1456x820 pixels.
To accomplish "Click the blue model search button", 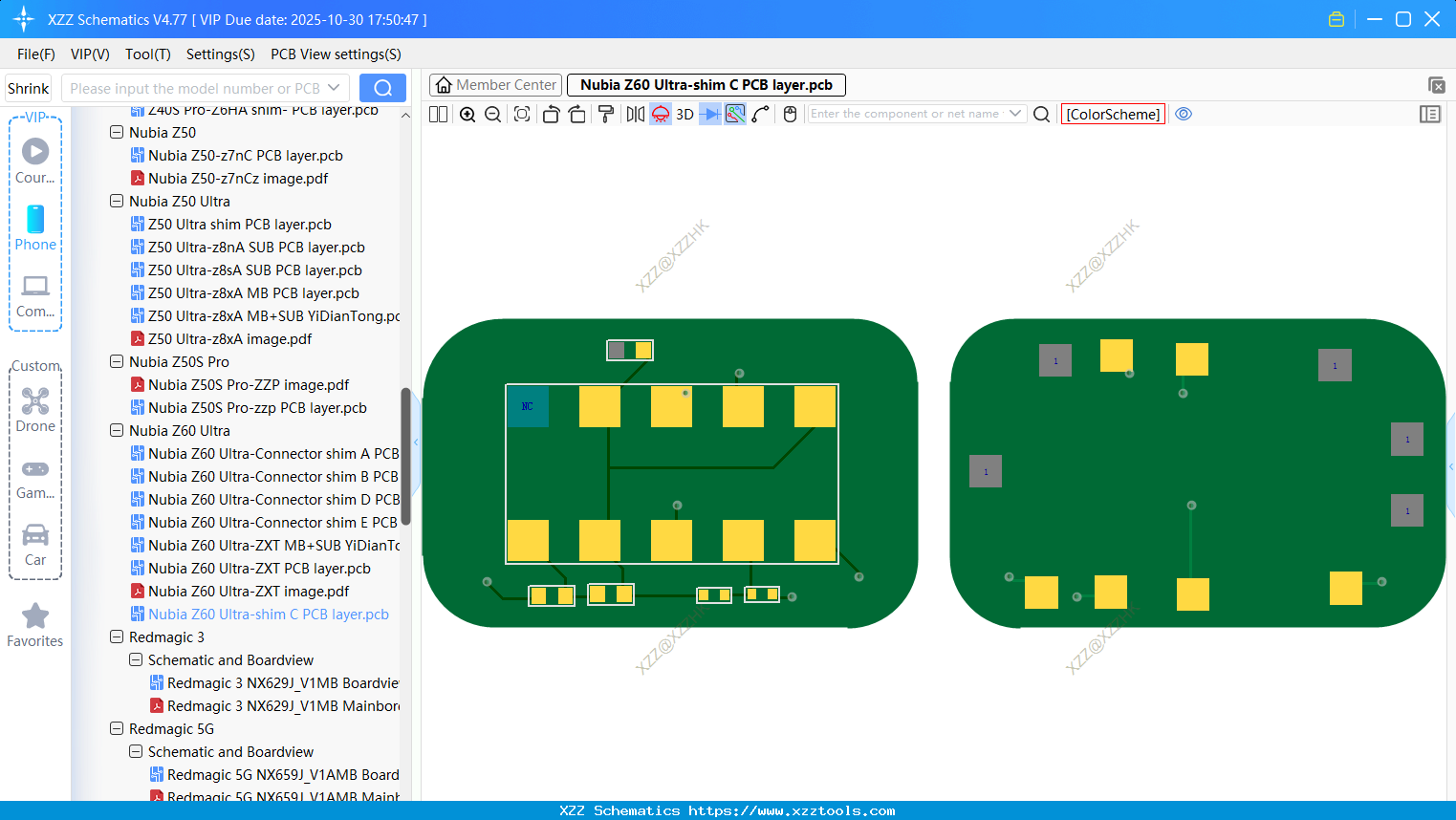I will [x=382, y=88].
